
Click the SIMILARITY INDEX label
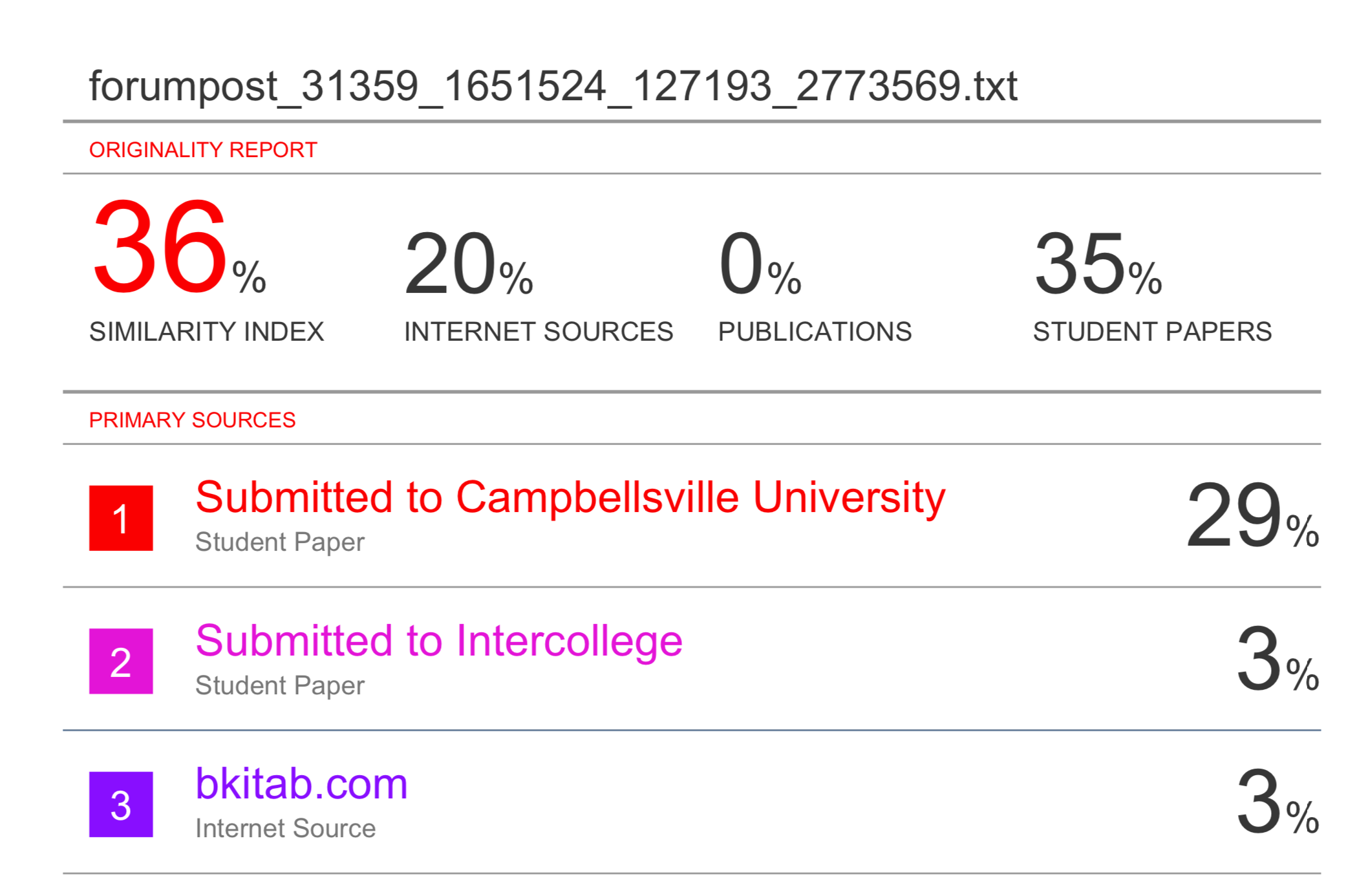coord(207,332)
